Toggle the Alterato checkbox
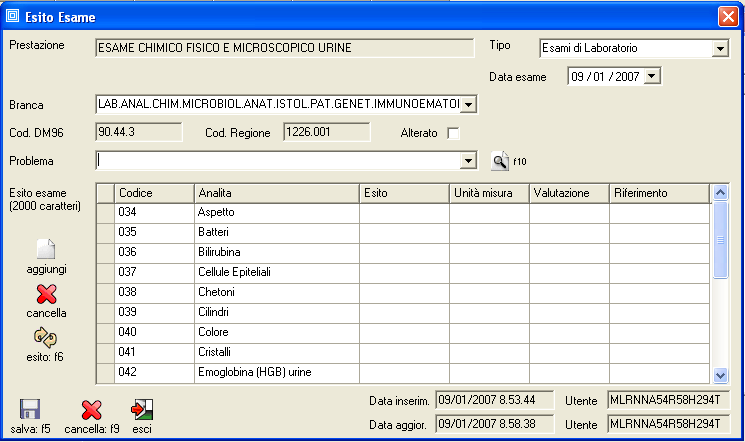The image size is (745, 442). [x=453, y=133]
